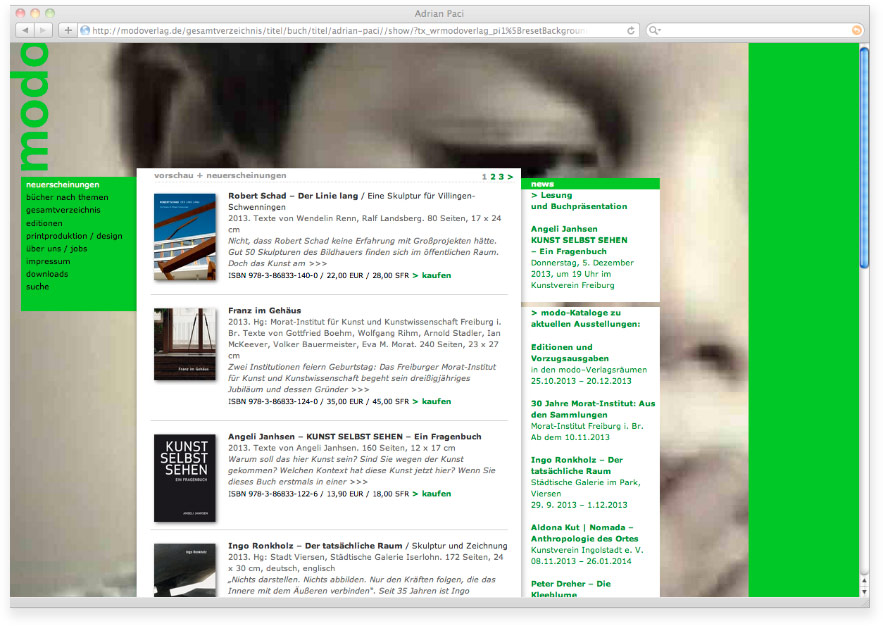883x626 pixels.
Task: Select 'gesamtverzeichnis' in the left menu
Action: [63, 211]
